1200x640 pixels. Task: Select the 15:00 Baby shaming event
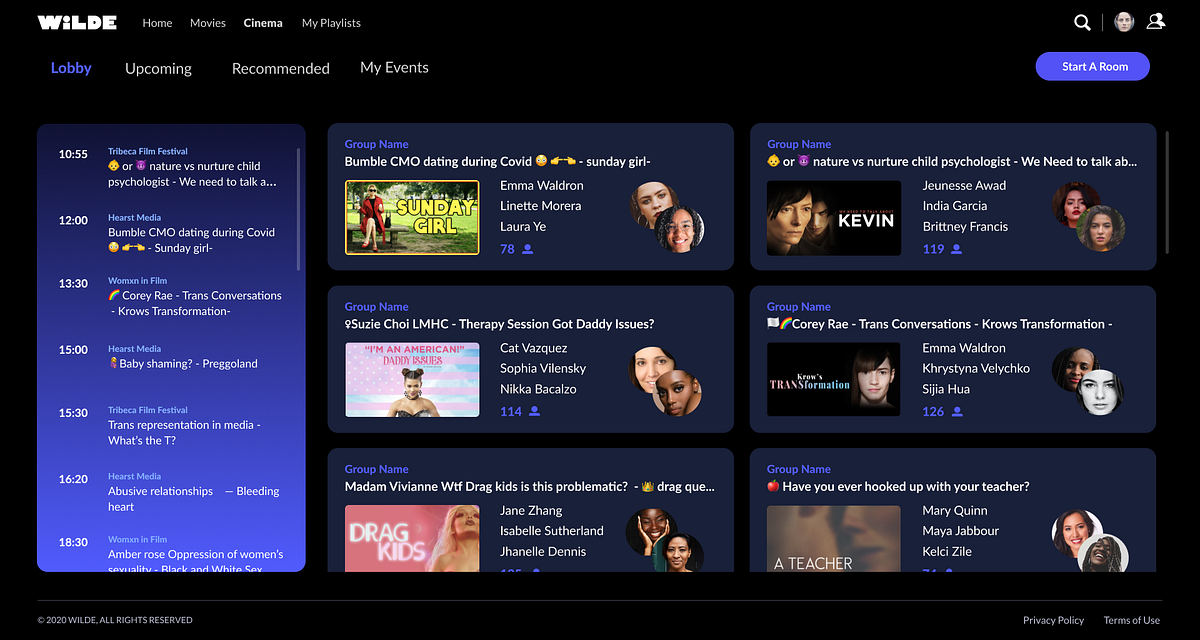pyautogui.click(x=171, y=357)
